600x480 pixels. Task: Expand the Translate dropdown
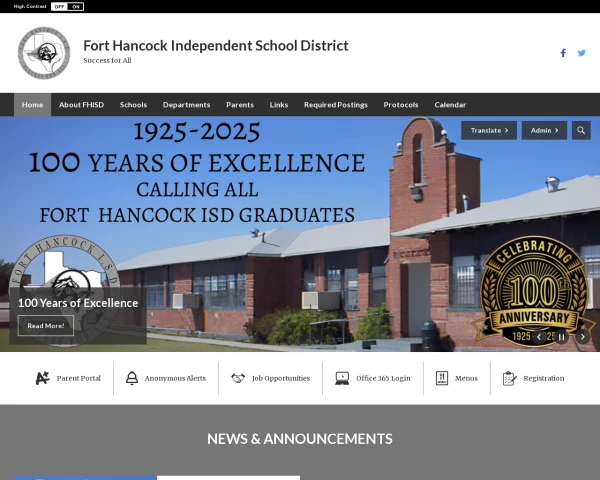(x=489, y=131)
